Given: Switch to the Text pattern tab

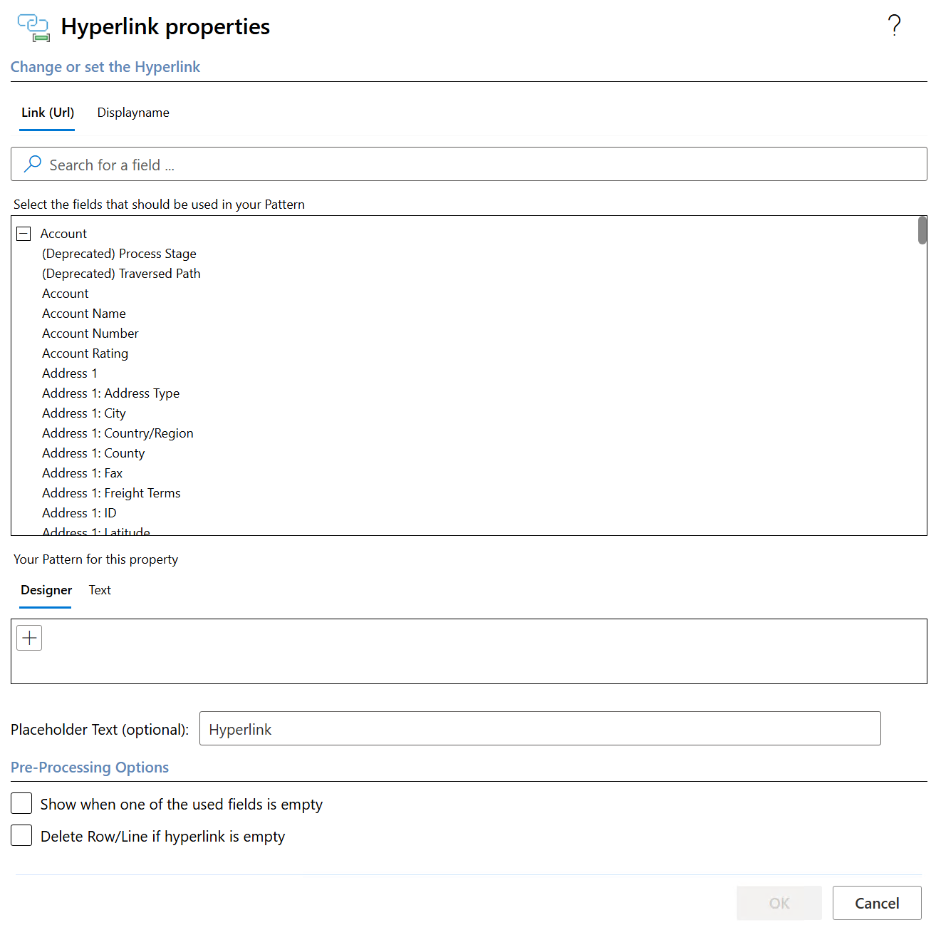Looking at the screenshot, I should 99,590.
